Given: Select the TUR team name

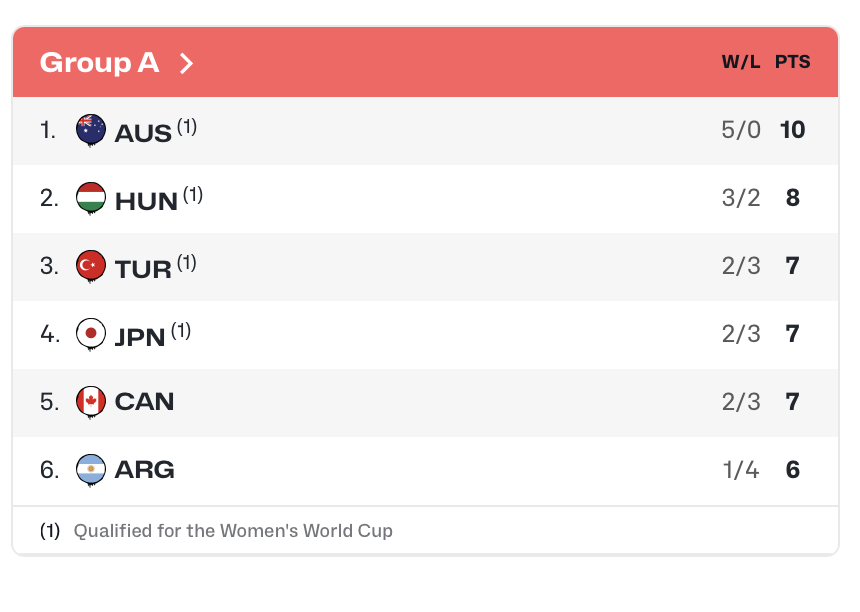Looking at the screenshot, I should click(x=143, y=268).
